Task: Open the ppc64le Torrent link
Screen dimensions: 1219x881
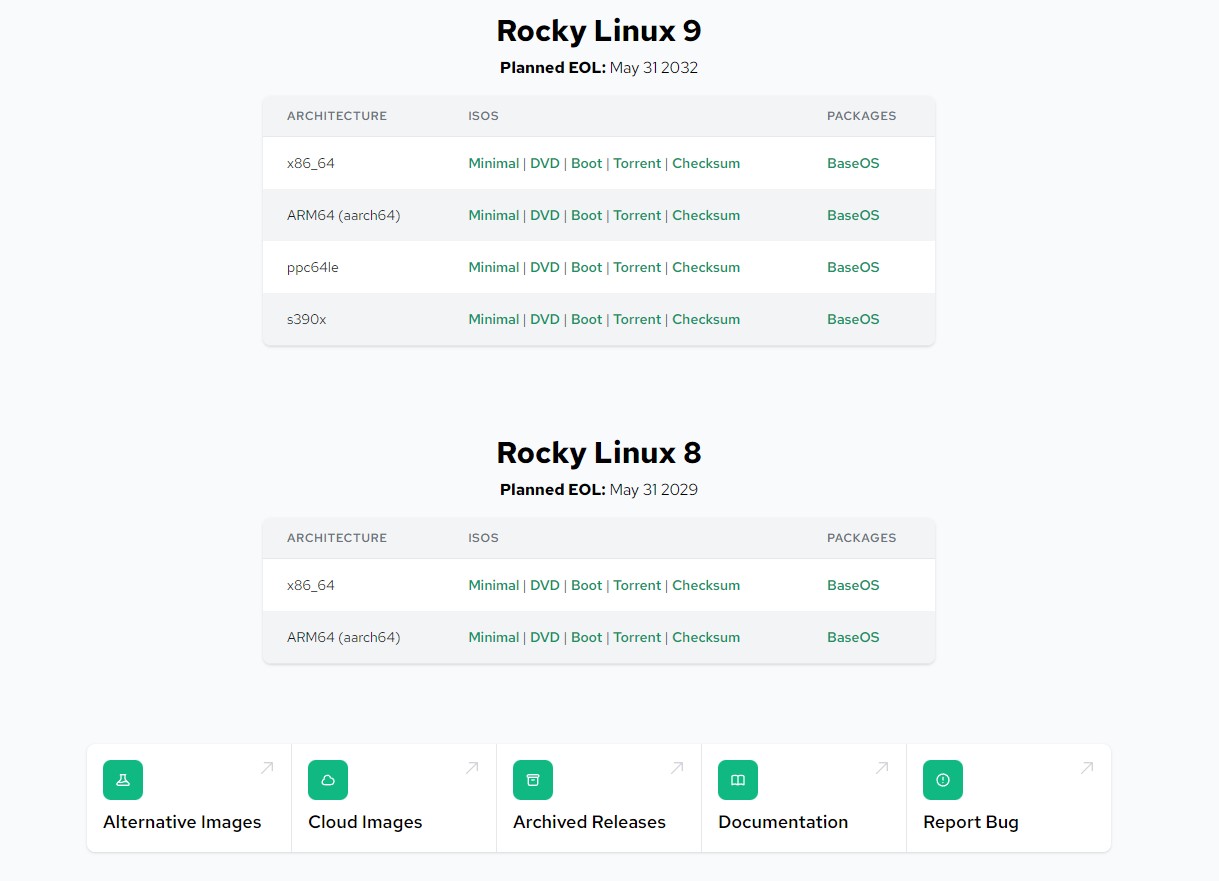Action: point(637,267)
